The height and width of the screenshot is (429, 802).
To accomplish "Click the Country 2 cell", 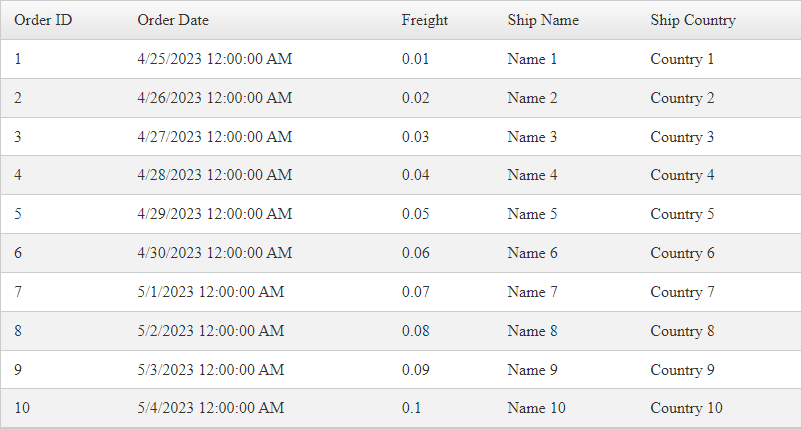I will tap(682, 98).
